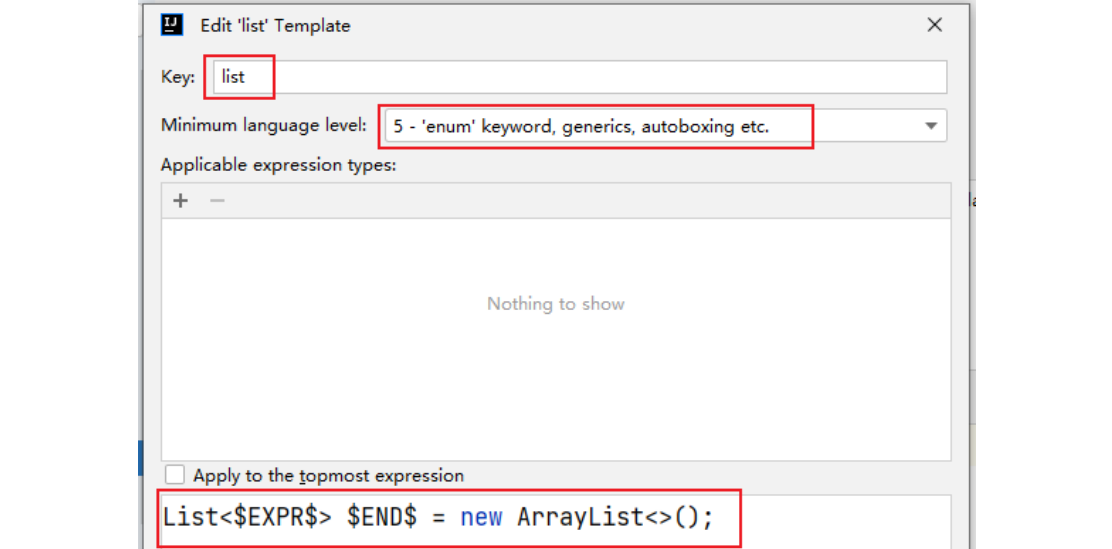Viewport: 1112px width, 549px height.
Task: Place cursor on $END$ variable in template
Action: click(x=381, y=518)
